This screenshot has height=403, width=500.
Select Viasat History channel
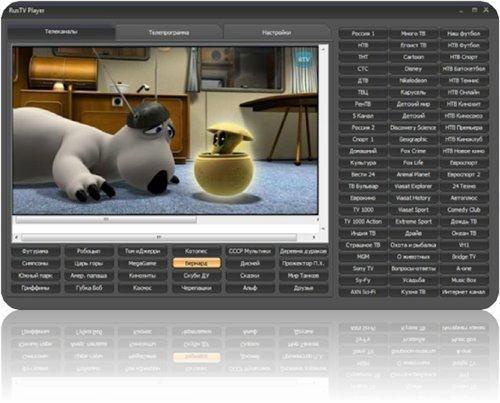click(x=413, y=198)
